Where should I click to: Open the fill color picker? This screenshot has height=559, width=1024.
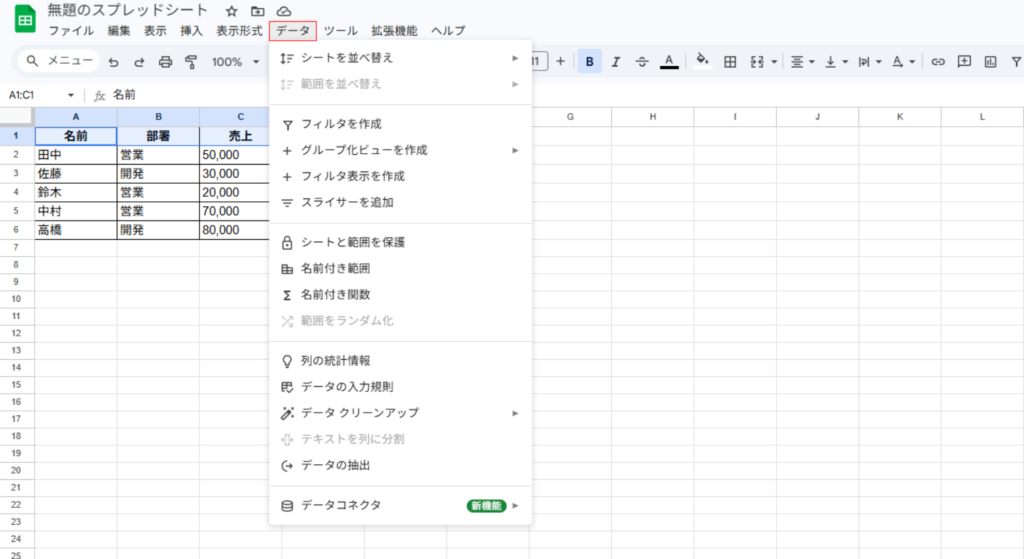tap(702, 61)
